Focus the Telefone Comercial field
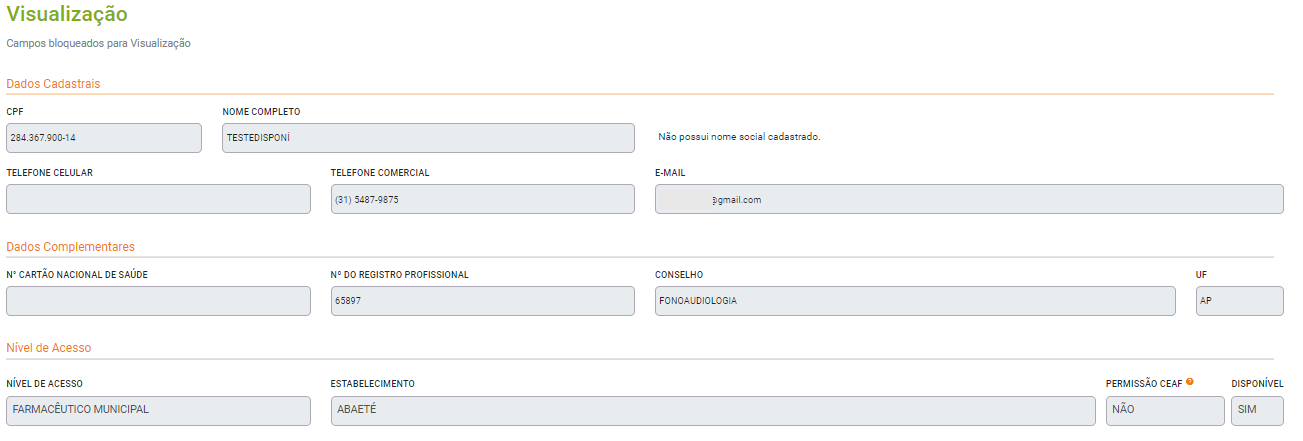The height and width of the screenshot is (441, 1303). point(482,199)
